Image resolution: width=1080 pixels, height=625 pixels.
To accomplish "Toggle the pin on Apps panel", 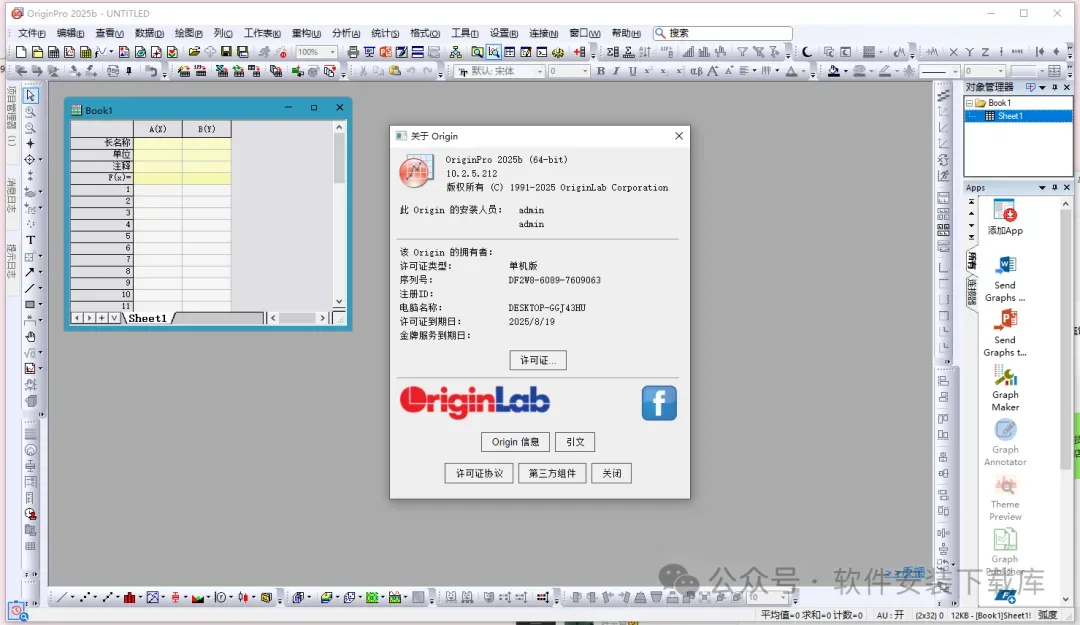I will (1055, 187).
